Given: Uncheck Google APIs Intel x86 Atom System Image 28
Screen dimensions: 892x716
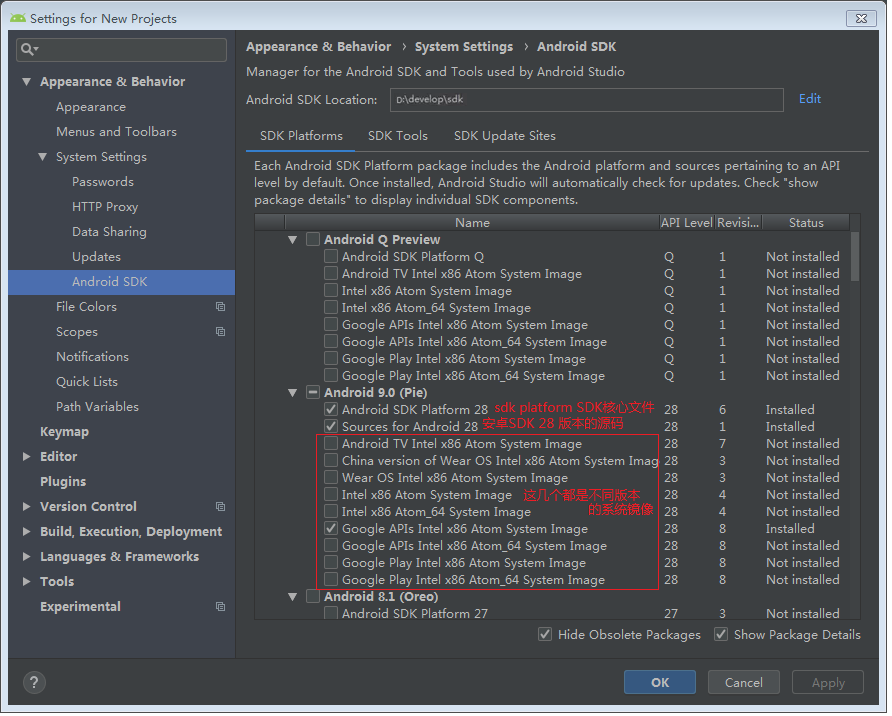Looking at the screenshot, I should [x=332, y=530].
